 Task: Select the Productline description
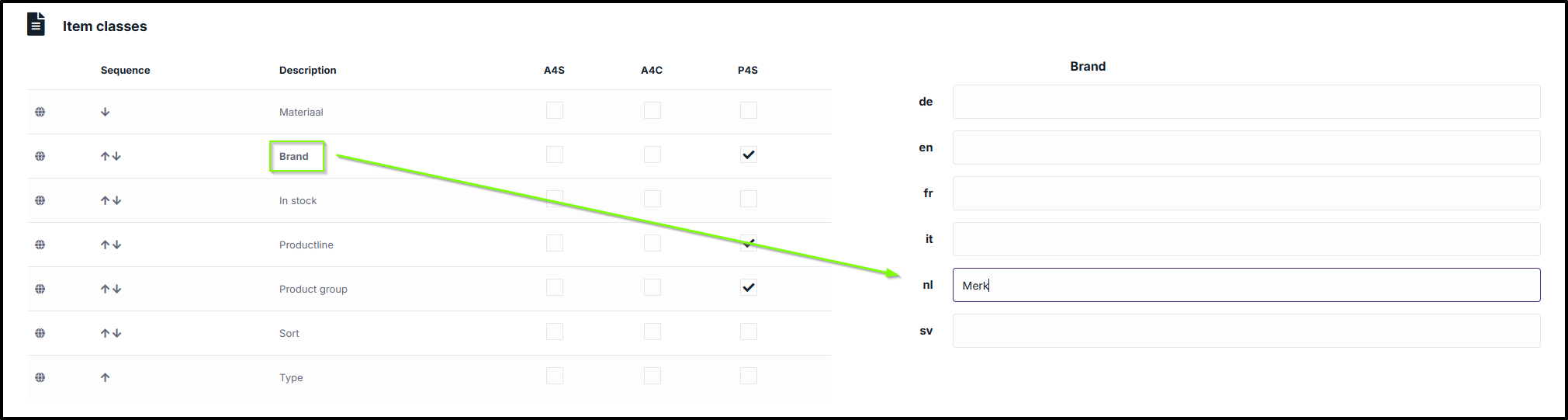306,245
